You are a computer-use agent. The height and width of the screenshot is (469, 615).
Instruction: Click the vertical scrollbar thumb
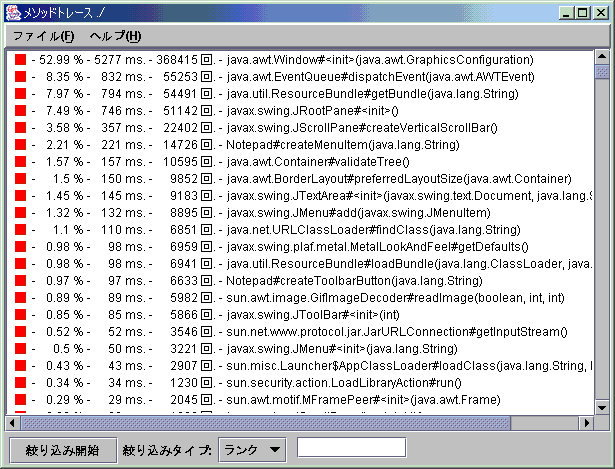click(x=602, y=72)
